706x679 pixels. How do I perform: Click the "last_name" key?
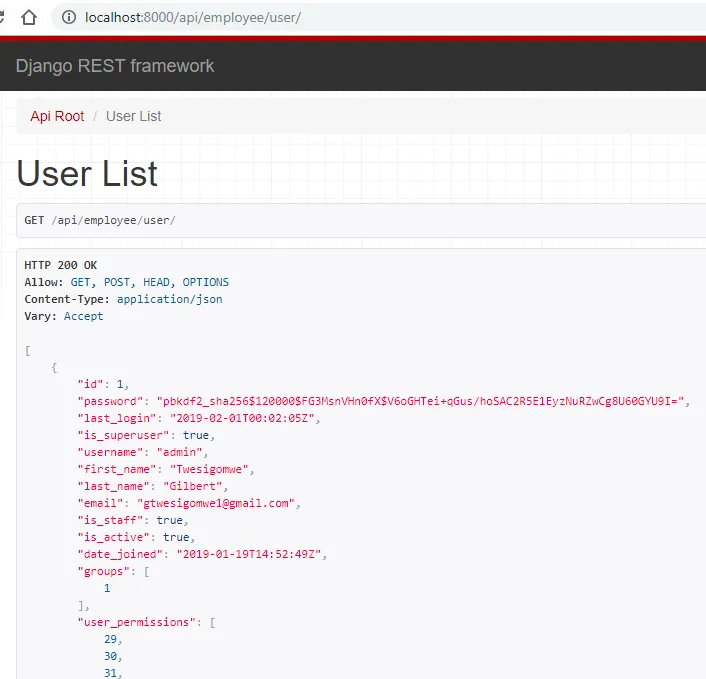click(x=113, y=486)
